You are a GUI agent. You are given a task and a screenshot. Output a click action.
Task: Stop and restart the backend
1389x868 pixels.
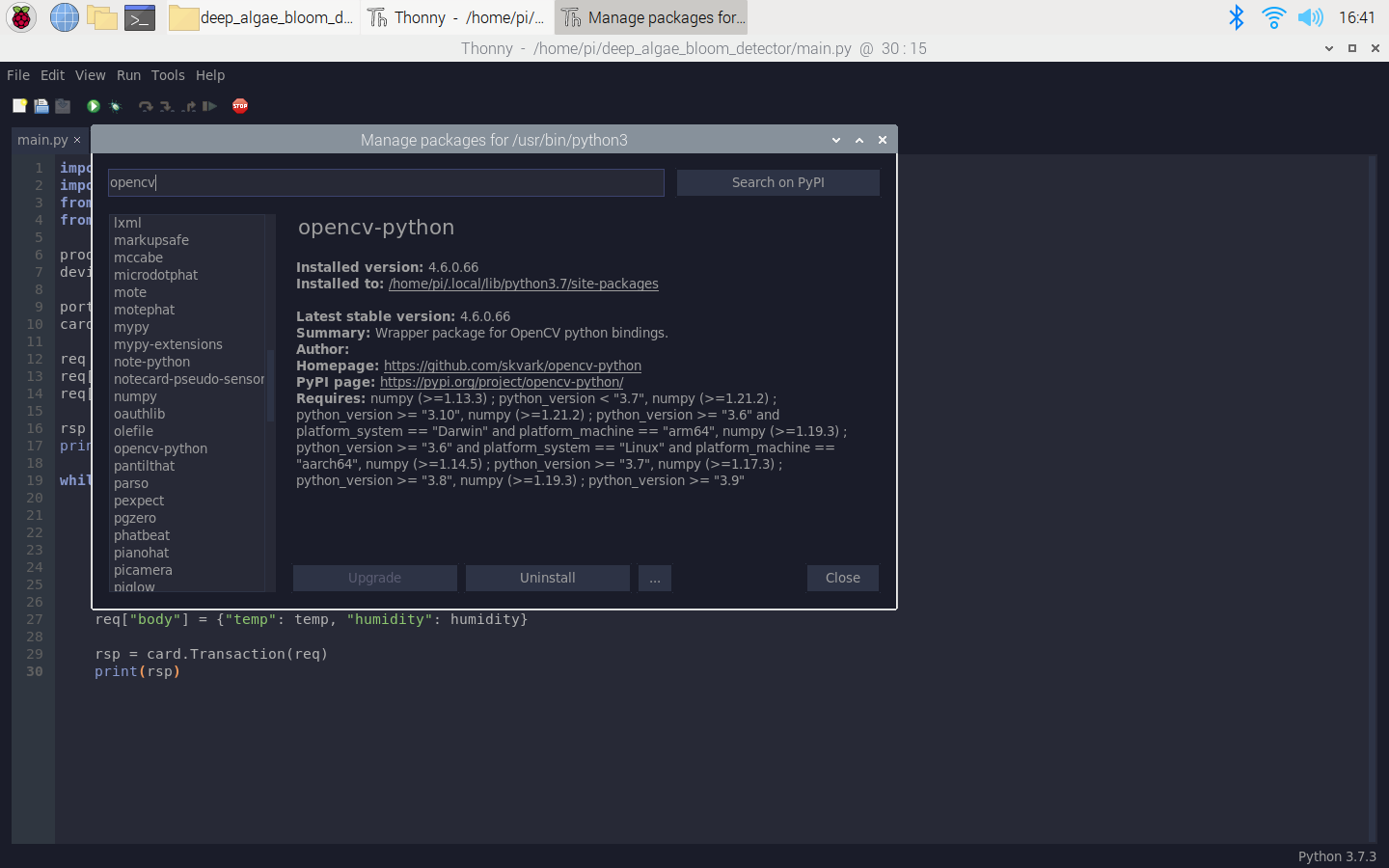pos(239,106)
